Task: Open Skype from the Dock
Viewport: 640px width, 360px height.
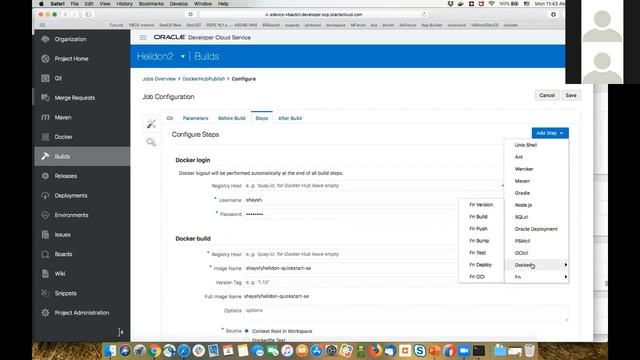Action: click(x=420, y=350)
